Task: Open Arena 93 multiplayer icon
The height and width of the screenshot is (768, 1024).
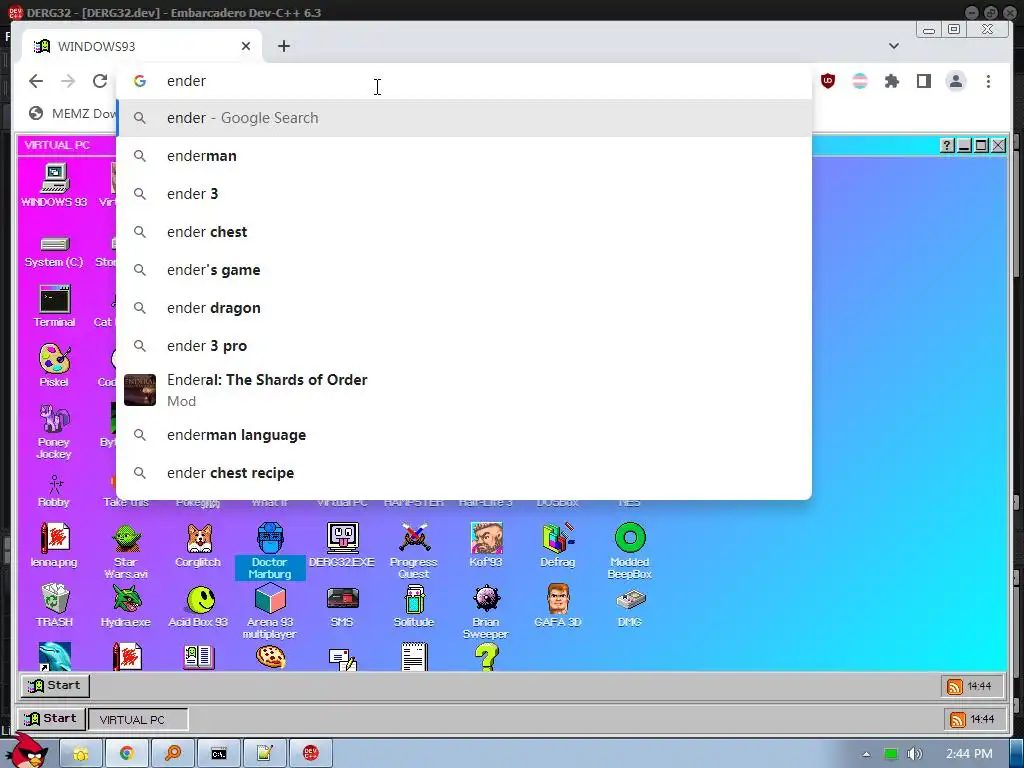Action: (270, 611)
